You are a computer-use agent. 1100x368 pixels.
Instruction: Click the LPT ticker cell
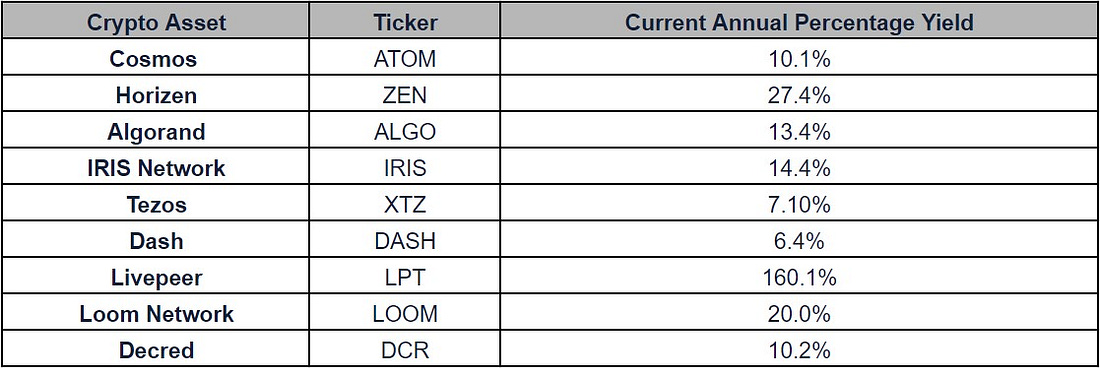(405, 277)
